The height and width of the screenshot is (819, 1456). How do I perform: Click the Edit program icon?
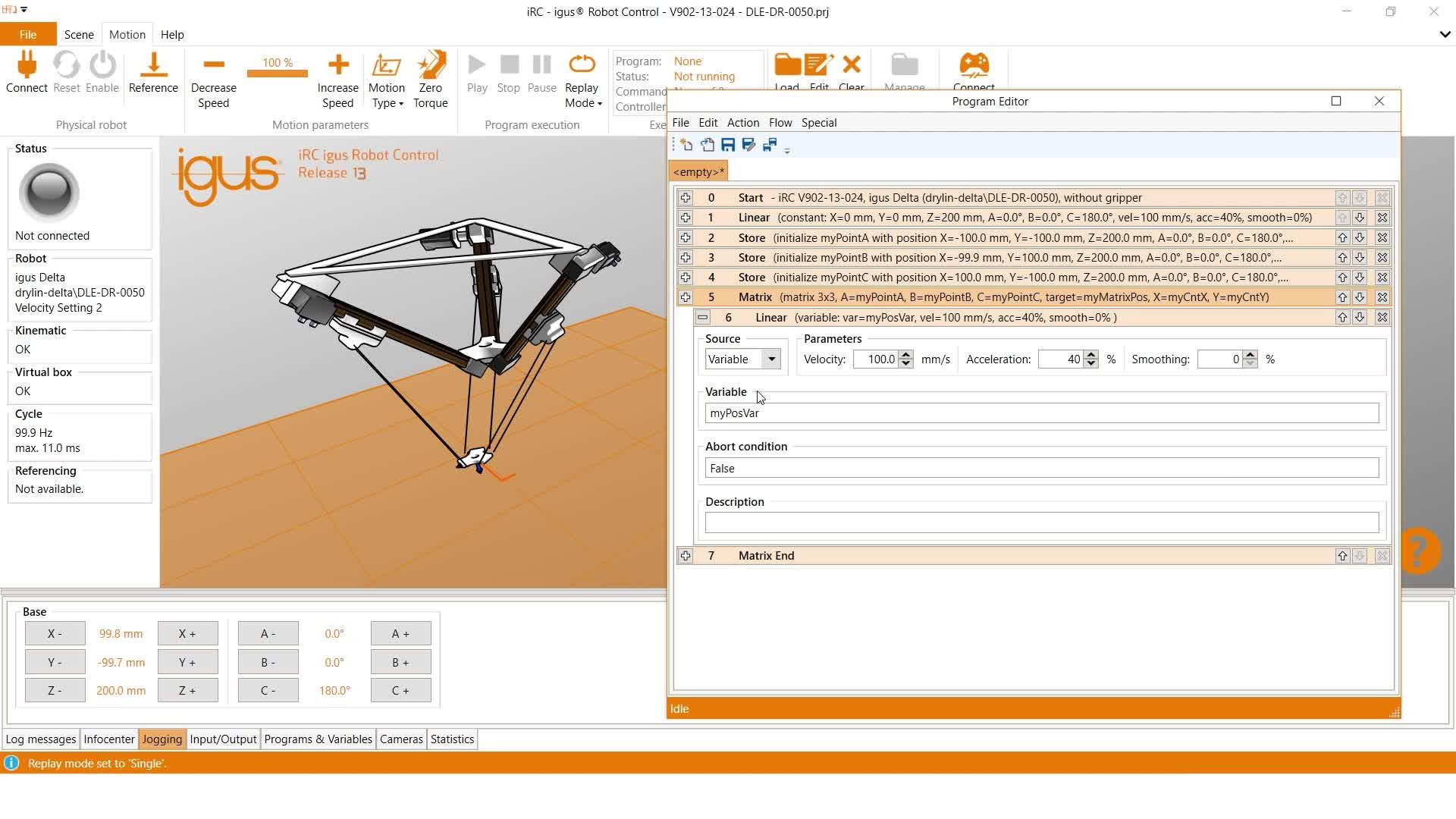[x=819, y=65]
